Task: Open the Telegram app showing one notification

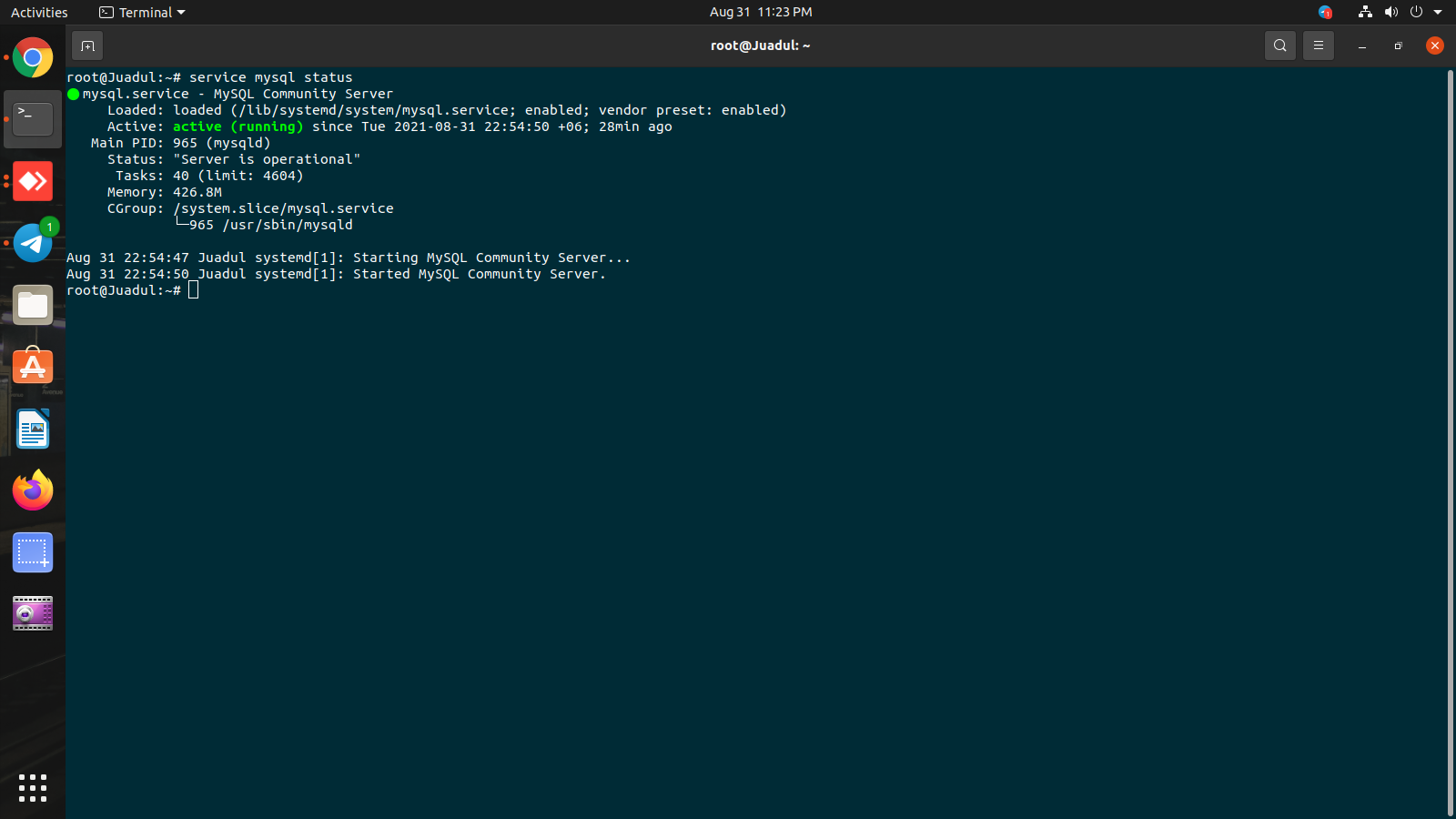Action: point(33,243)
